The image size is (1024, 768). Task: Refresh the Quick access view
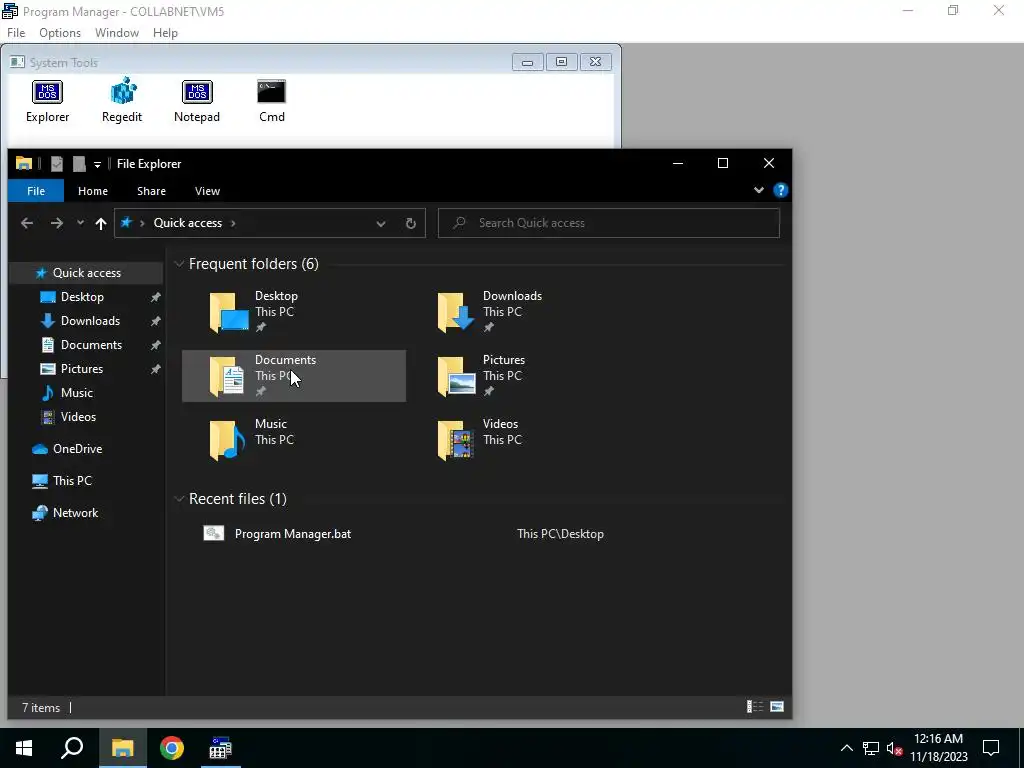411,223
